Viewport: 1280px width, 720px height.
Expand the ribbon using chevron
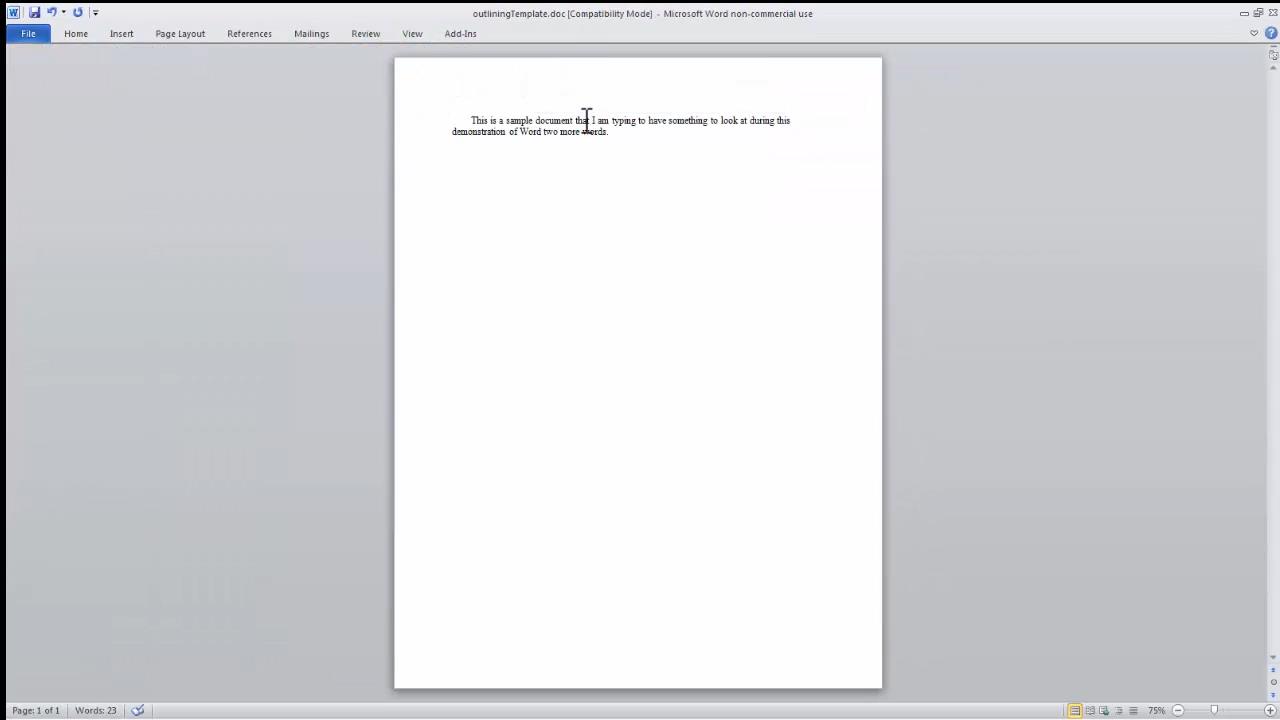pyautogui.click(x=1254, y=33)
